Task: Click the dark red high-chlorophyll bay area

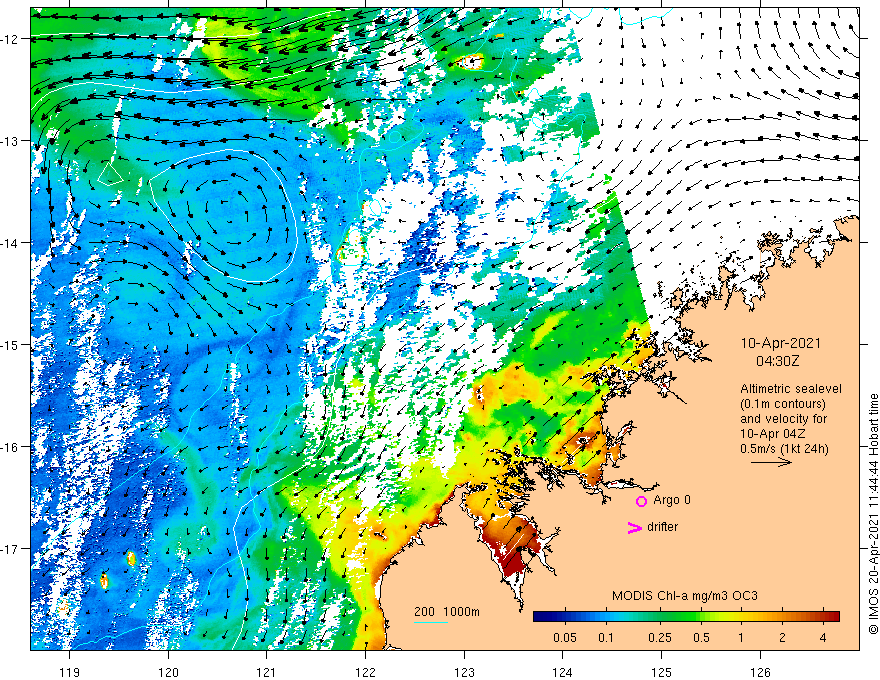Action: [512, 547]
